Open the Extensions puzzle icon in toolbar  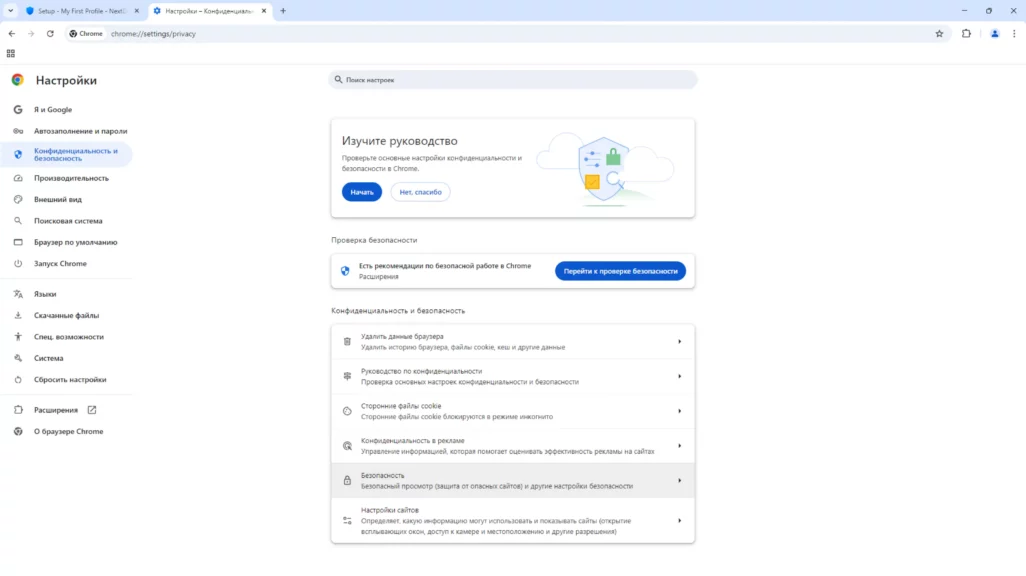966,33
